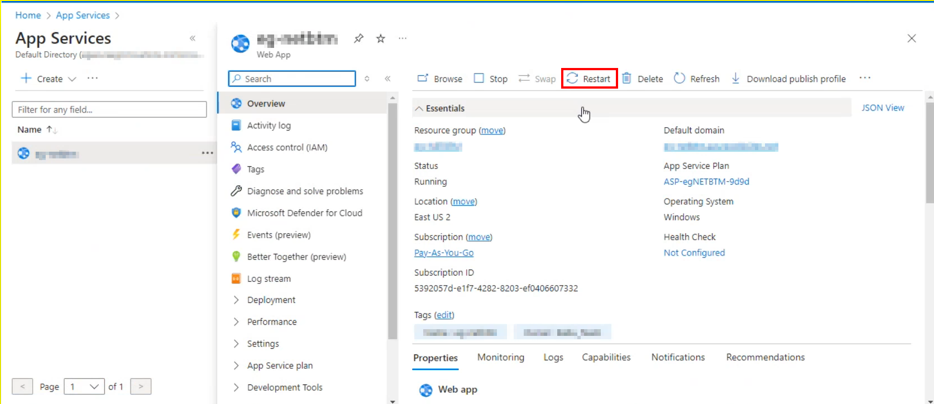Viewport: 934px width, 404px height.
Task: Collapse the App Services list pane
Action: tap(192, 38)
